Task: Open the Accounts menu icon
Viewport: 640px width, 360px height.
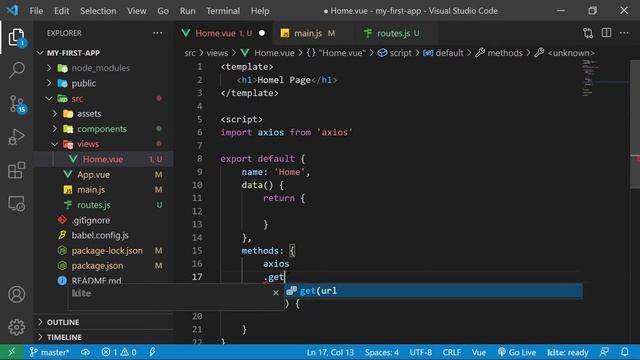Action: (x=16, y=294)
